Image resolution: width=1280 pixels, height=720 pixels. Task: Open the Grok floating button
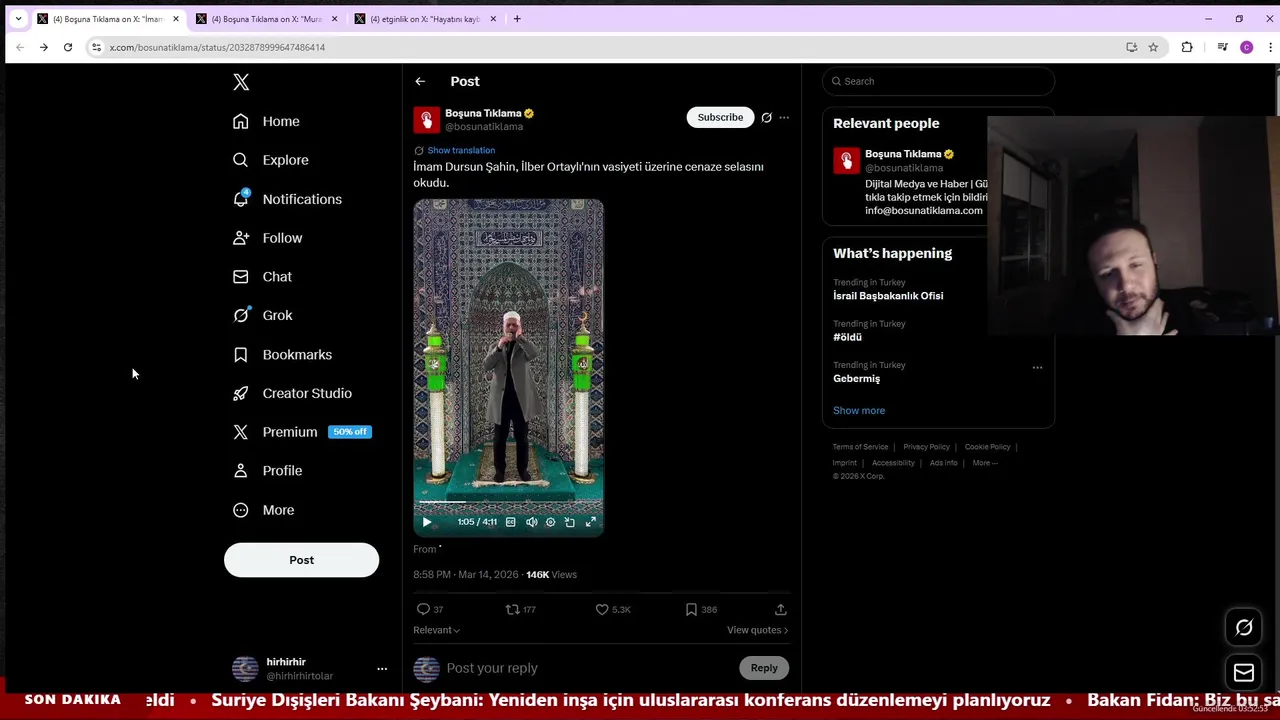(x=1244, y=628)
